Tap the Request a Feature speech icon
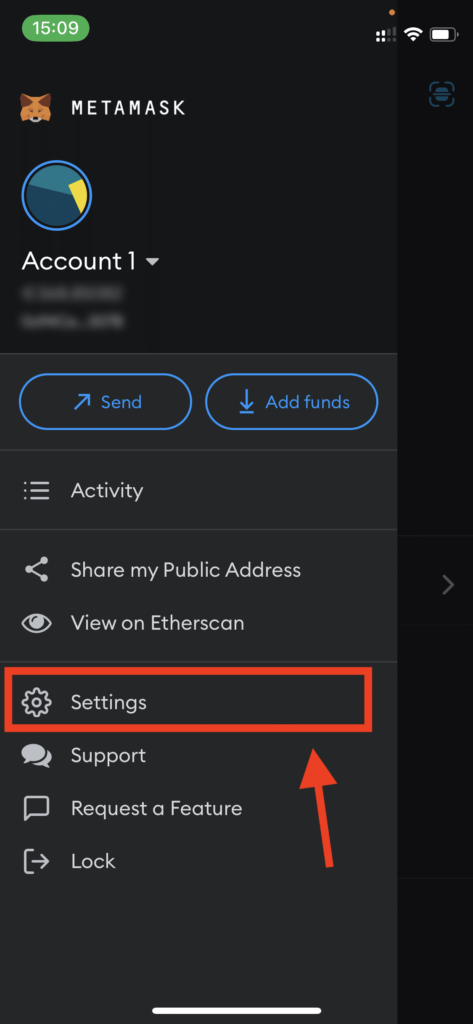The height and width of the screenshot is (1024, 473). (x=36, y=808)
